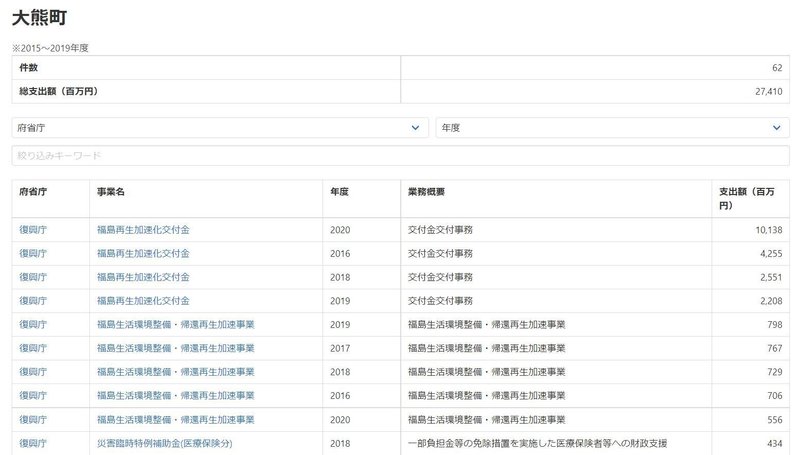Open 復興庁 link in the 798 row

coord(33,324)
